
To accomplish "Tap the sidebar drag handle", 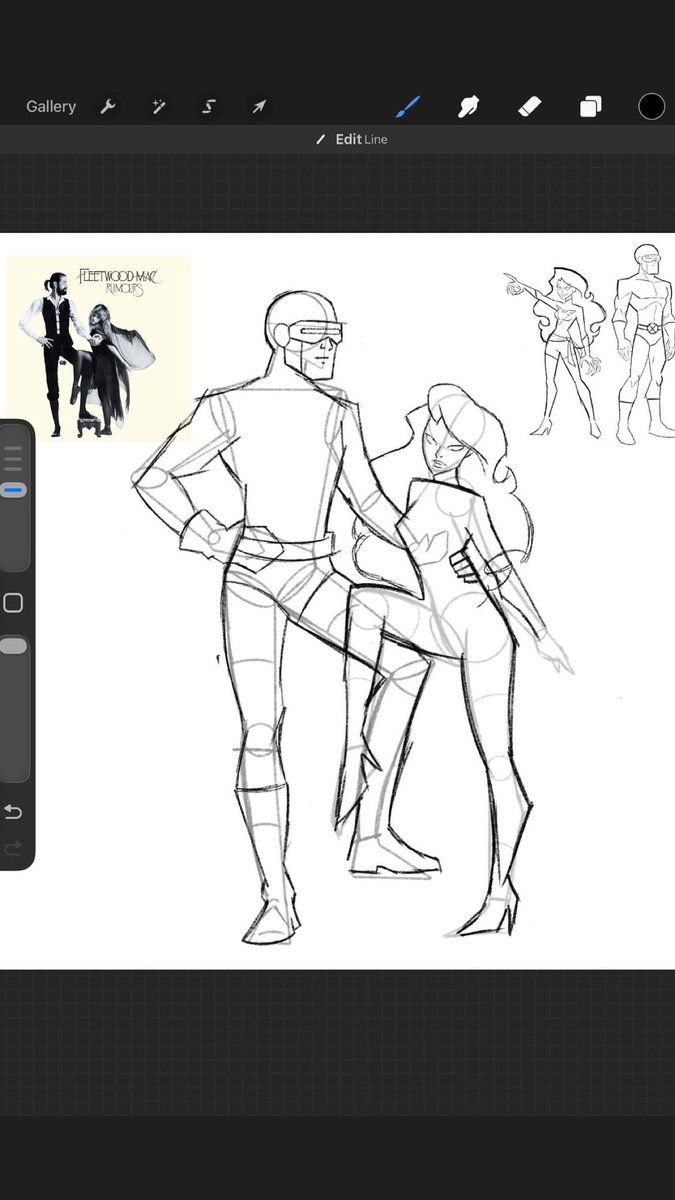I will pos(13,458).
